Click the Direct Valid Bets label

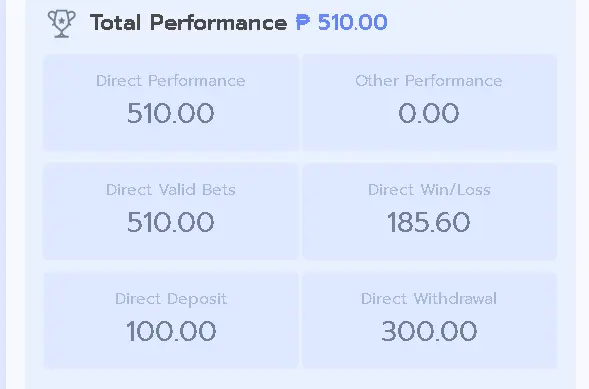coord(171,190)
